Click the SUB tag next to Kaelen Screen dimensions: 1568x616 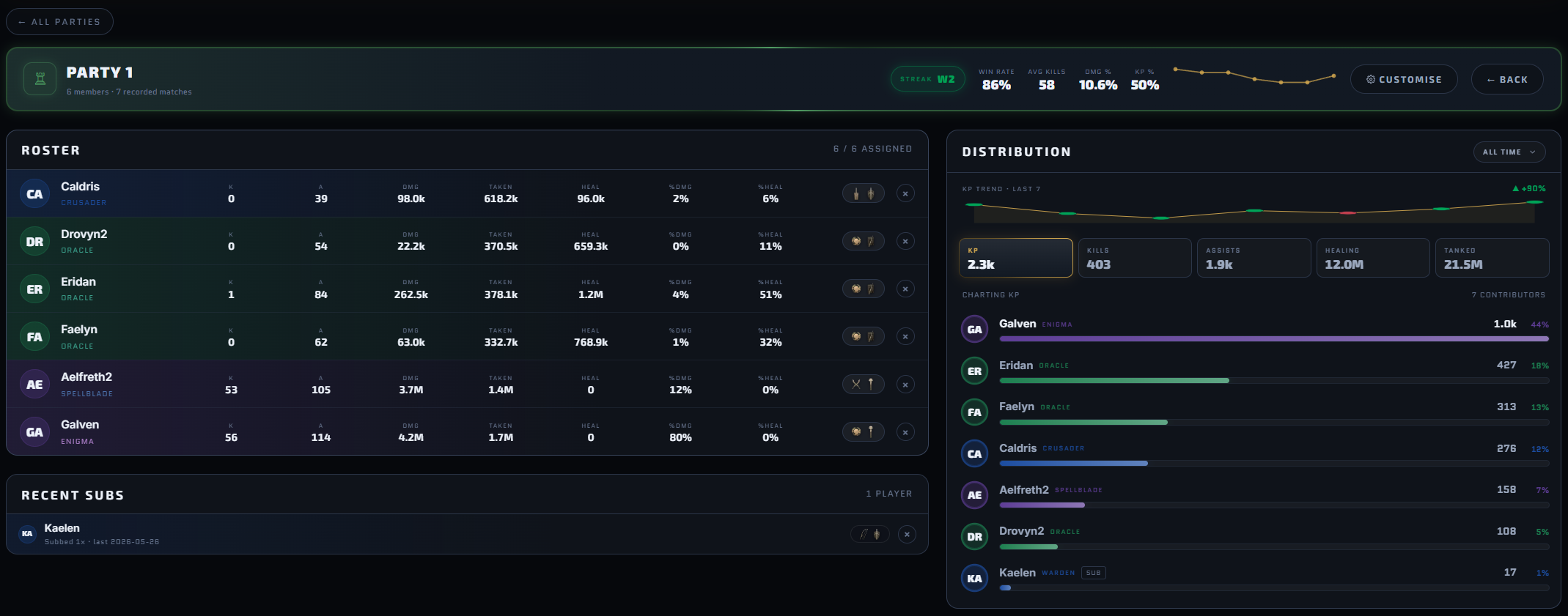1094,573
